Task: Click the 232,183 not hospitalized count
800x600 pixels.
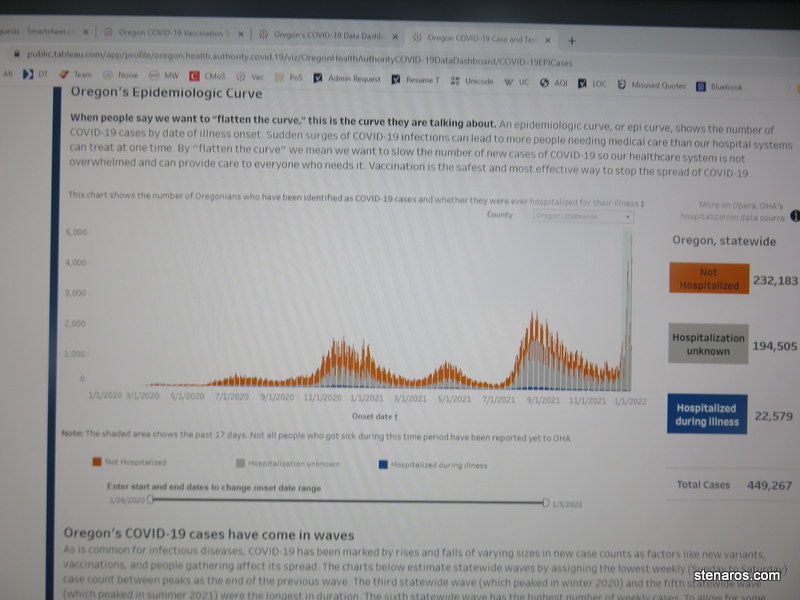Action: pos(776,281)
